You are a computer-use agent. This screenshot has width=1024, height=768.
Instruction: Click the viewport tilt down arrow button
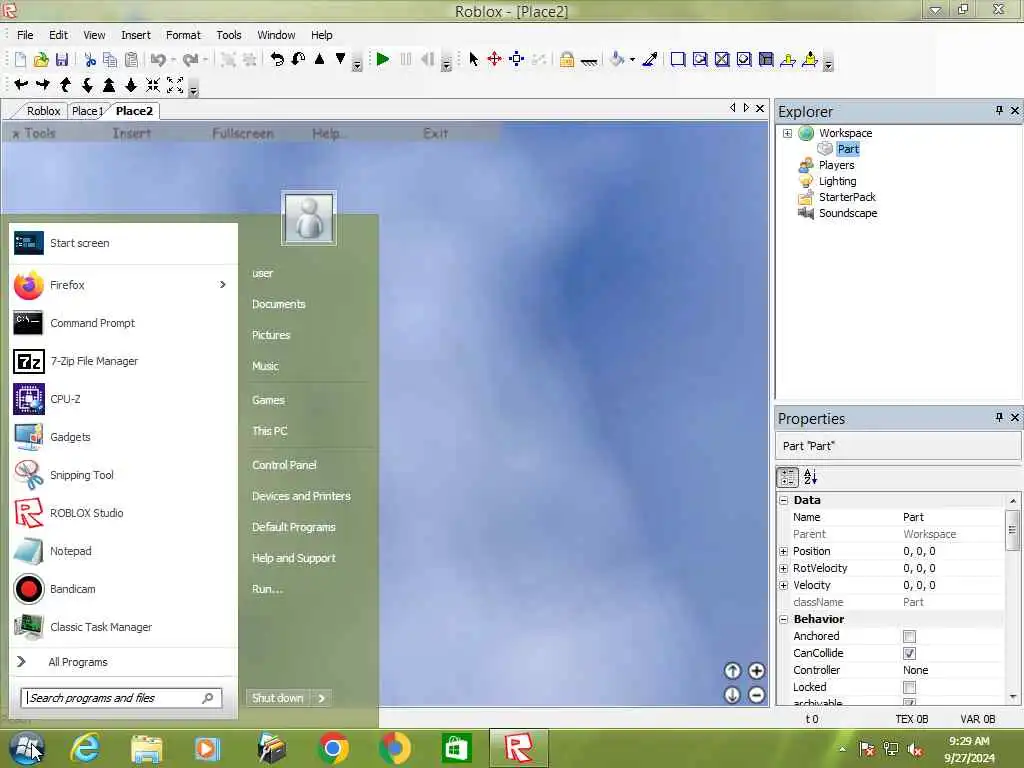(732, 695)
